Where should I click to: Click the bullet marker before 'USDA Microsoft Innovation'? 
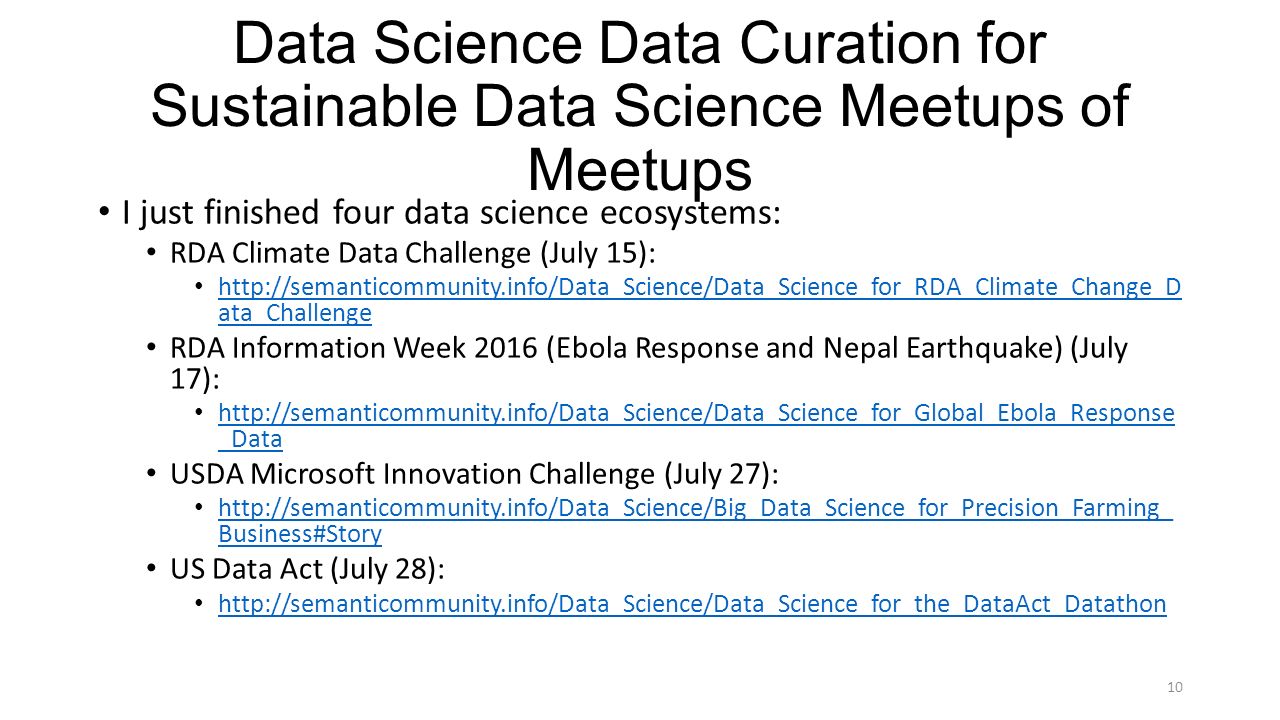pos(151,473)
